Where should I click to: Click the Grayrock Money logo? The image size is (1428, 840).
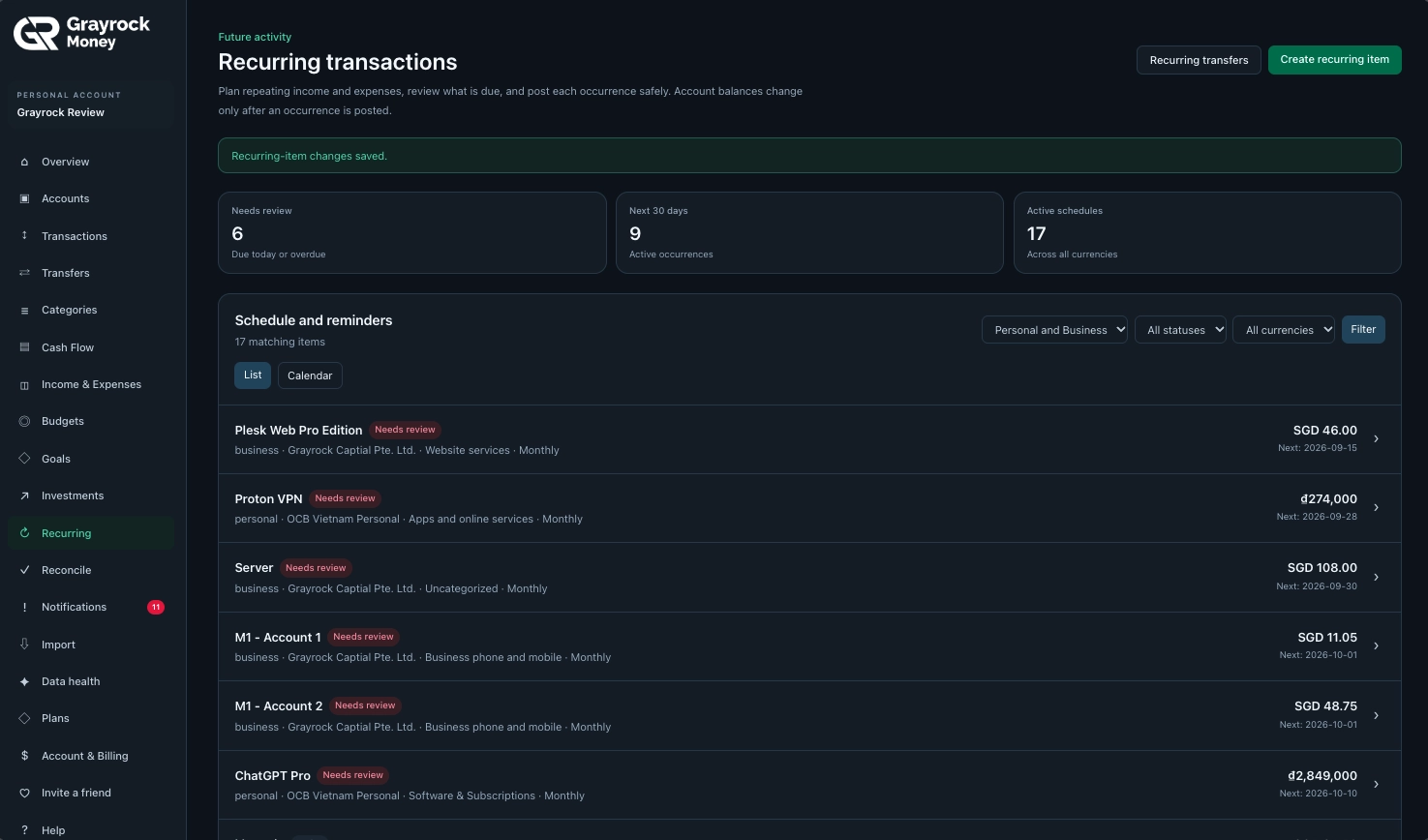(81, 33)
